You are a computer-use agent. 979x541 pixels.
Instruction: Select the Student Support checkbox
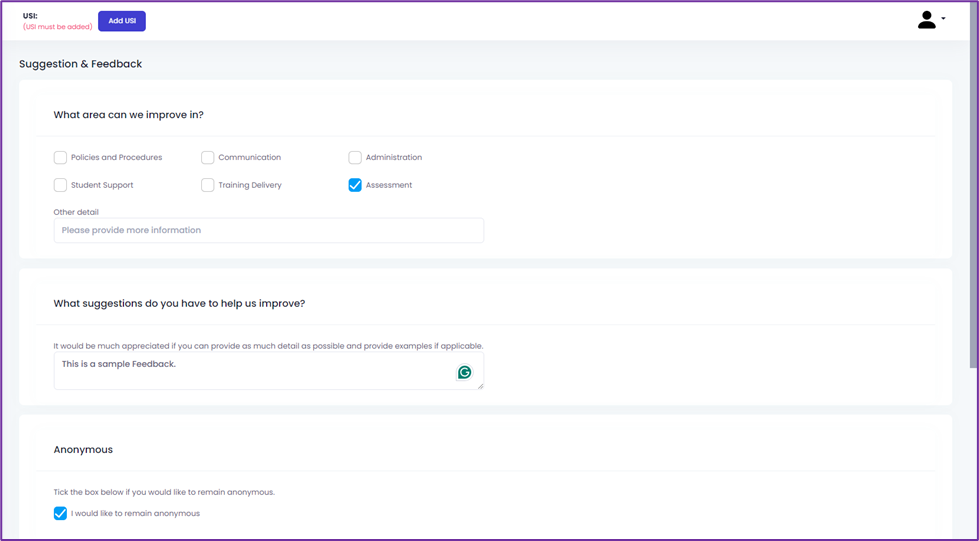click(x=60, y=185)
